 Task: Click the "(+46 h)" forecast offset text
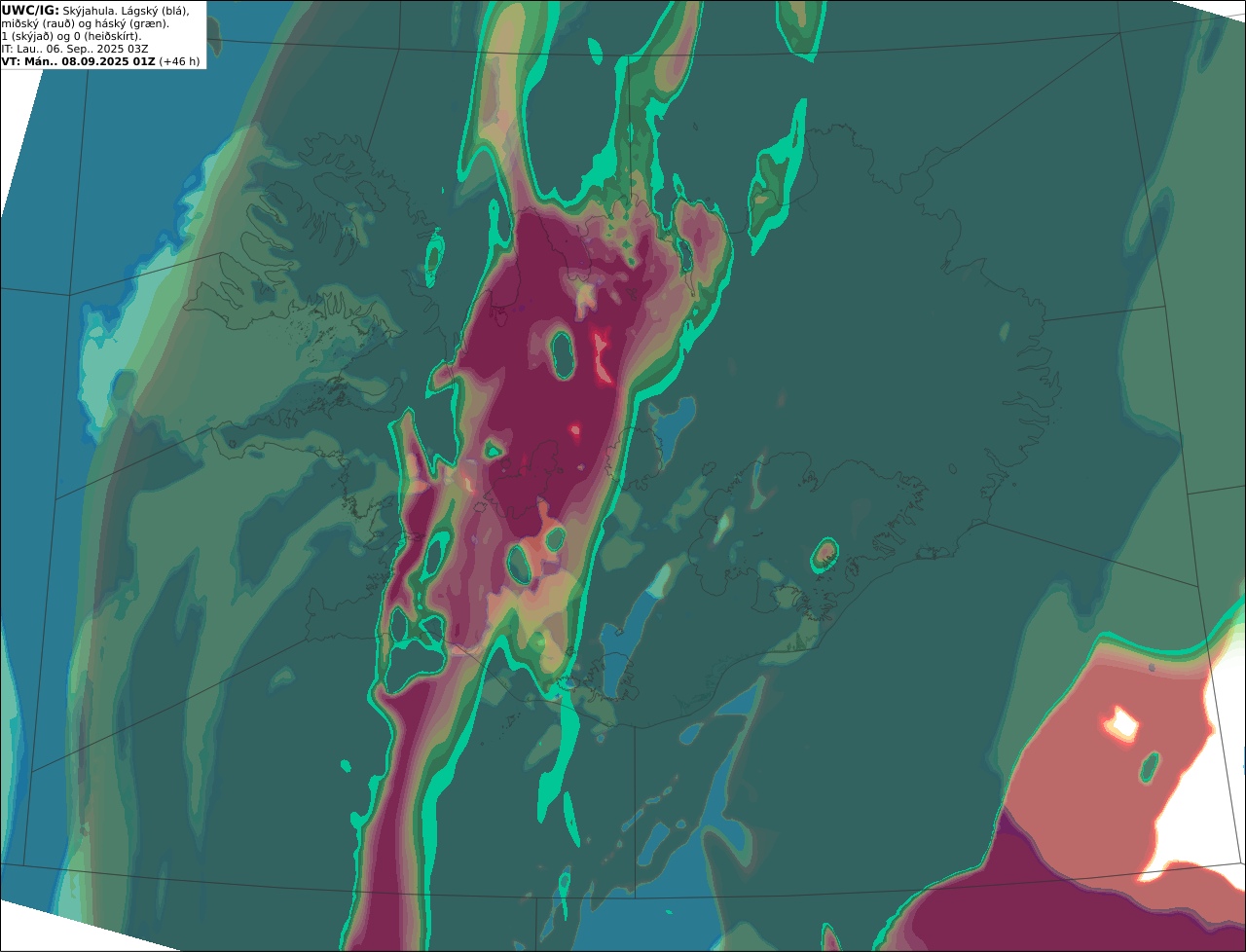(x=180, y=61)
